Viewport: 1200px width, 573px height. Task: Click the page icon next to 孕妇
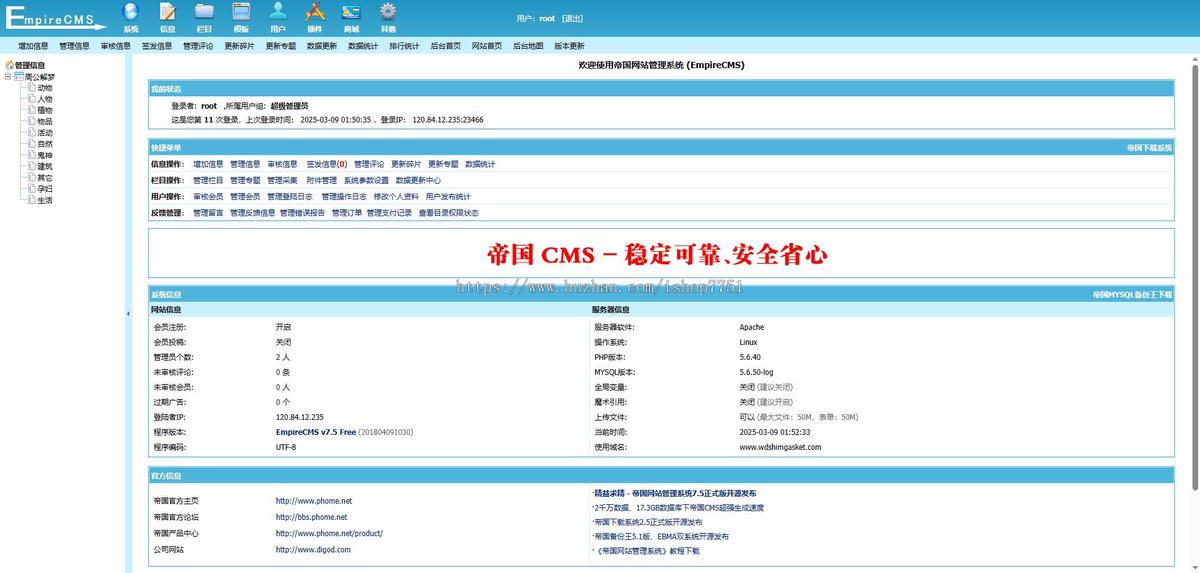click(x=32, y=189)
